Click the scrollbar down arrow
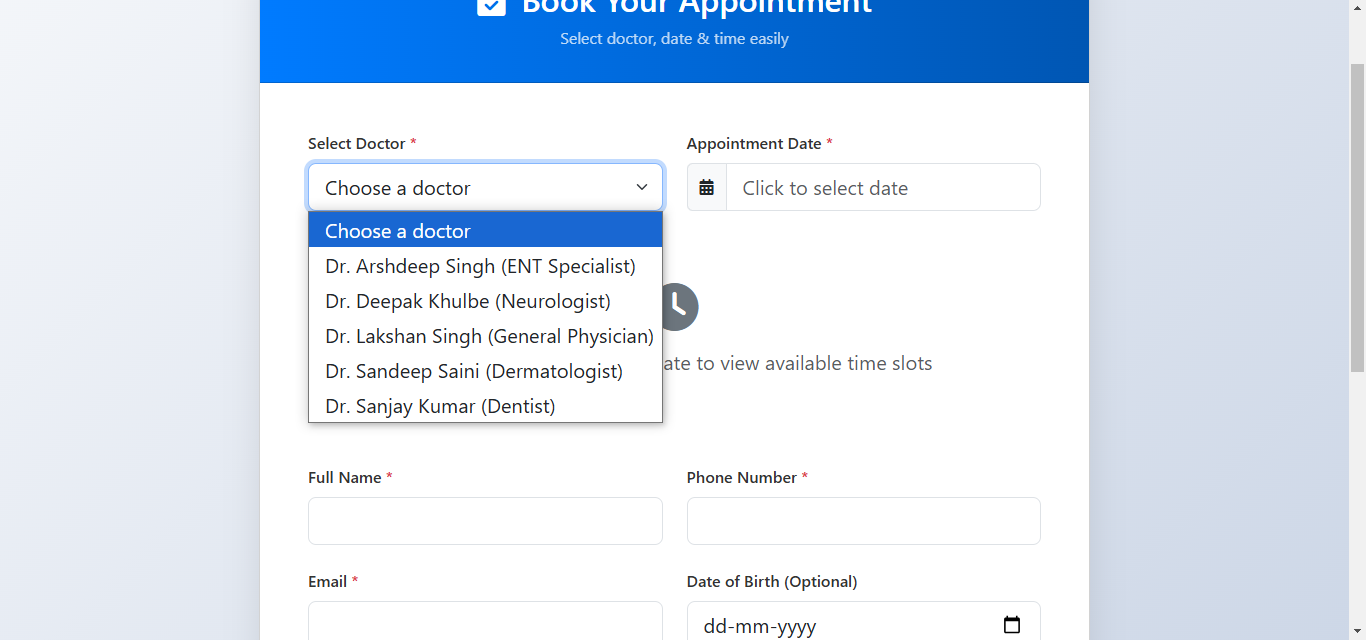Viewport: 1366px width, 640px height. coord(1358,632)
